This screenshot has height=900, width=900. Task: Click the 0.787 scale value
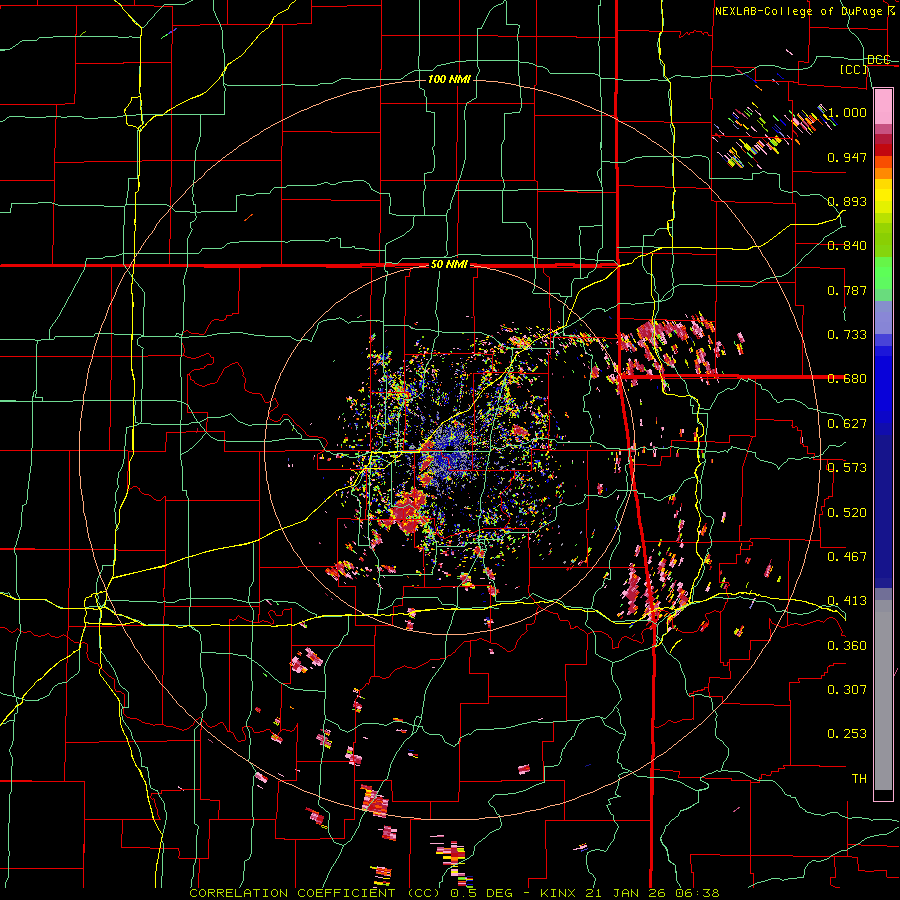(847, 290)
